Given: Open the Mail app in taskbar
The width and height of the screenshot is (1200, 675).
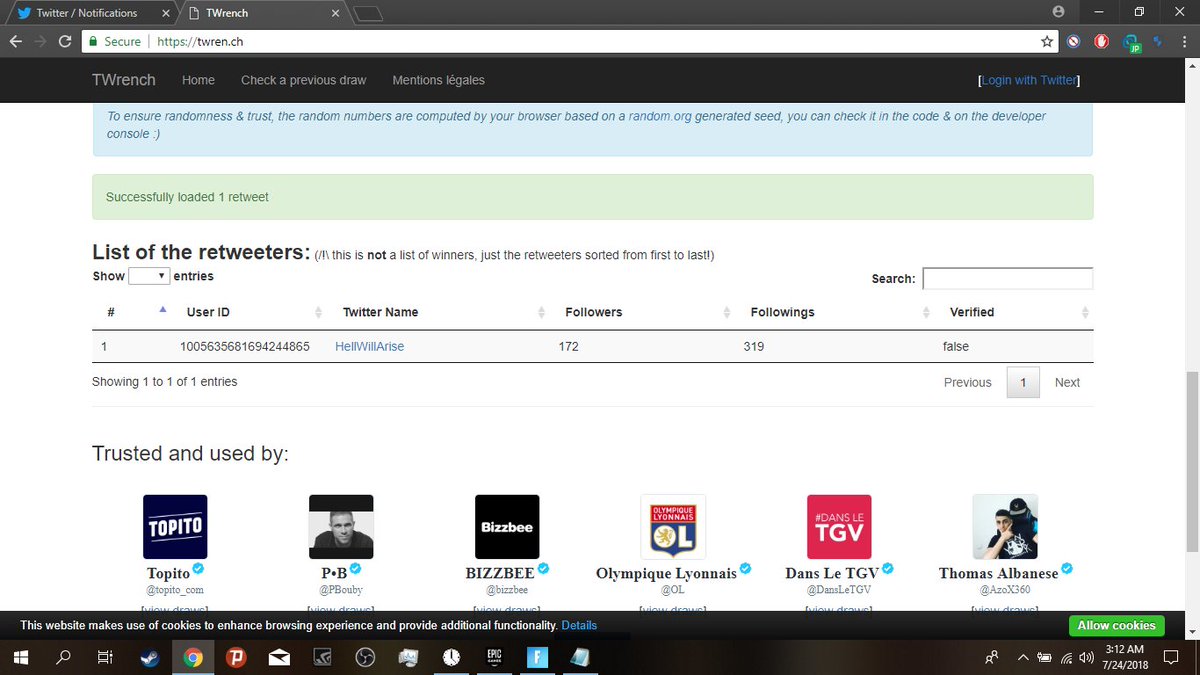Looking at the screenshot, I should tap(279, 657).
